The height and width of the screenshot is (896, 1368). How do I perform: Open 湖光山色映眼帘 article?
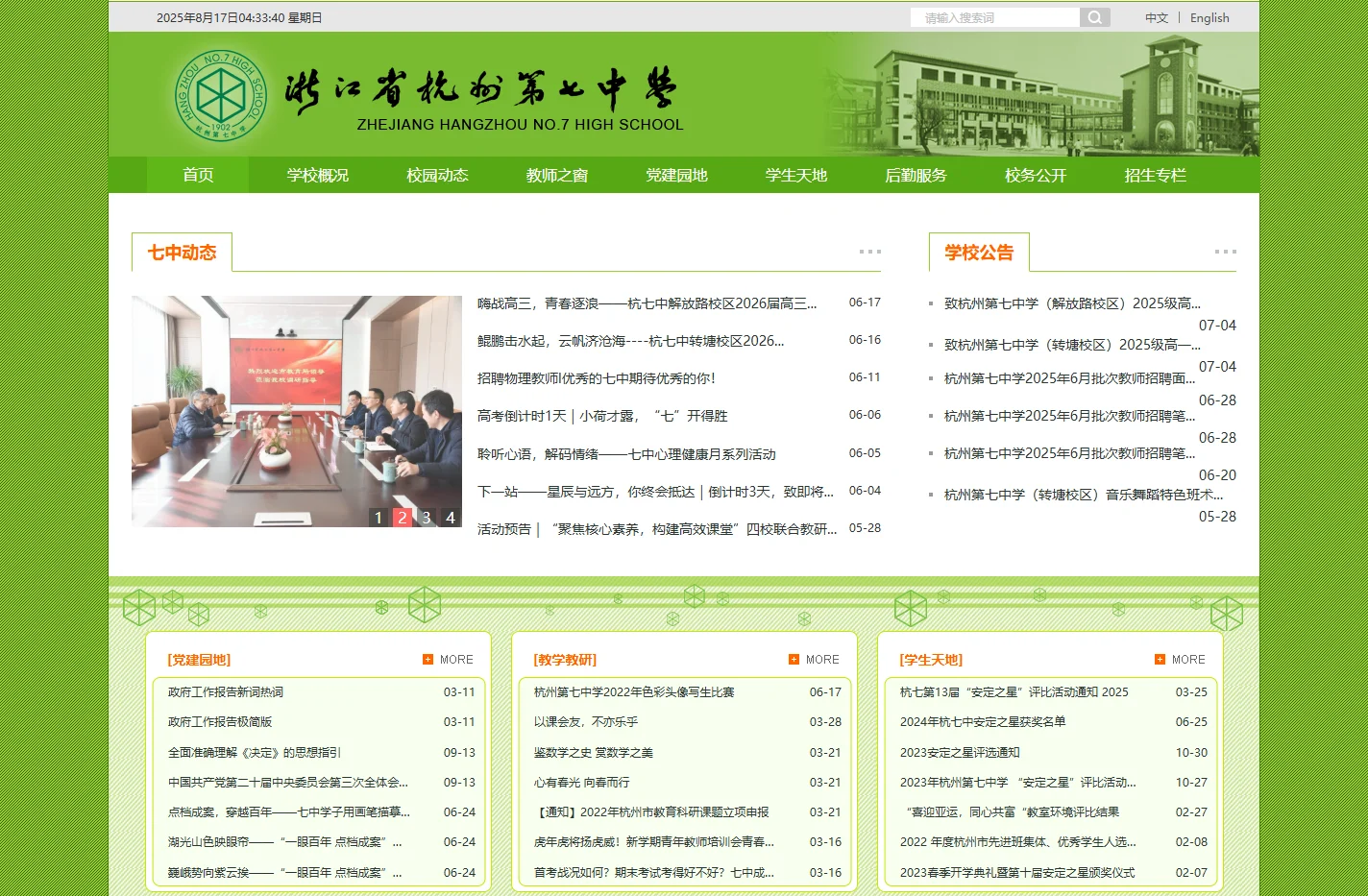pyautogui.click(x=285, y=842)
